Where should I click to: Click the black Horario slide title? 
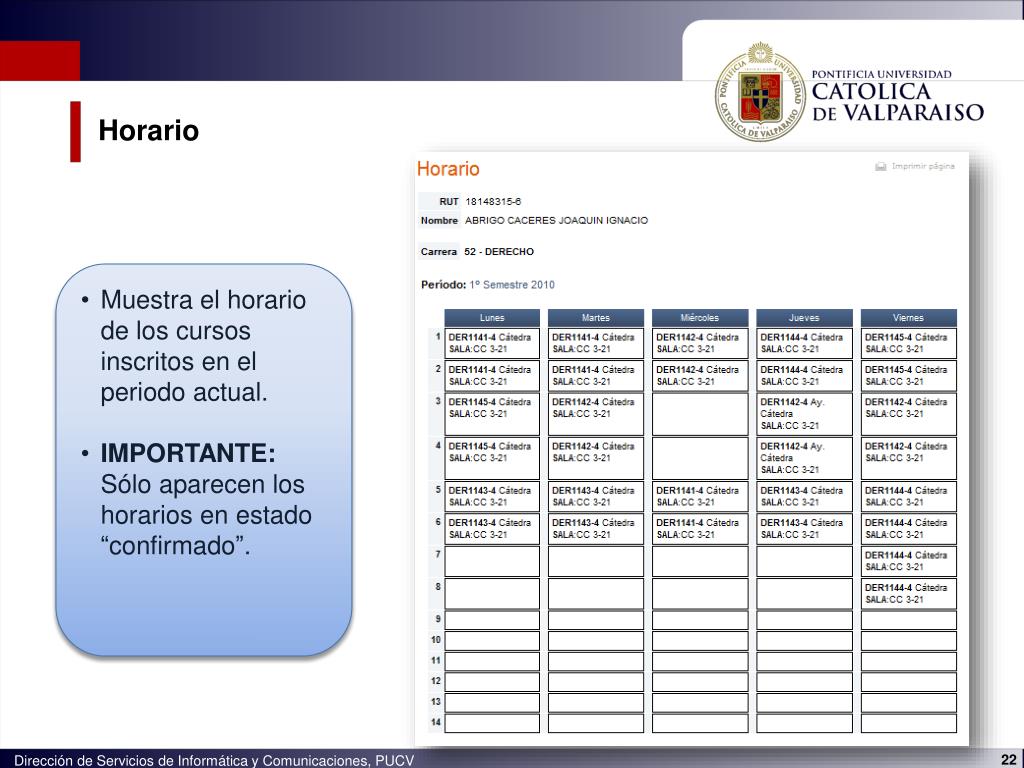149,130
